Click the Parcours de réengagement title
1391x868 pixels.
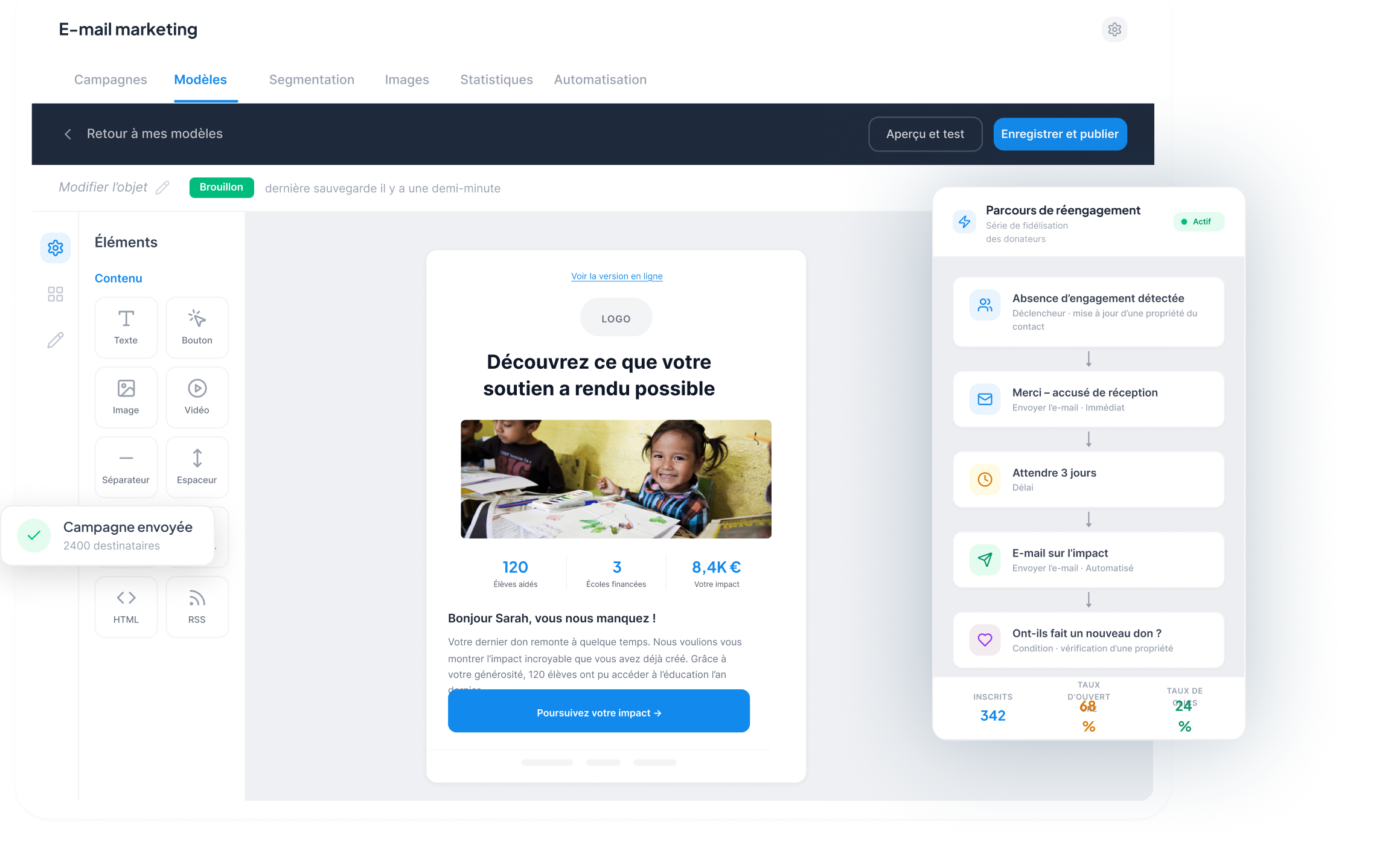click(x=1063, y=210)
